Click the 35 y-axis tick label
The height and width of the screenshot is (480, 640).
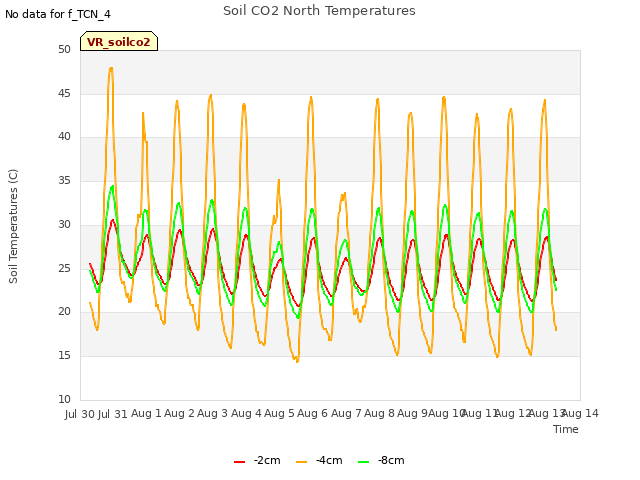pyautogui.click(x=64, y=180)
